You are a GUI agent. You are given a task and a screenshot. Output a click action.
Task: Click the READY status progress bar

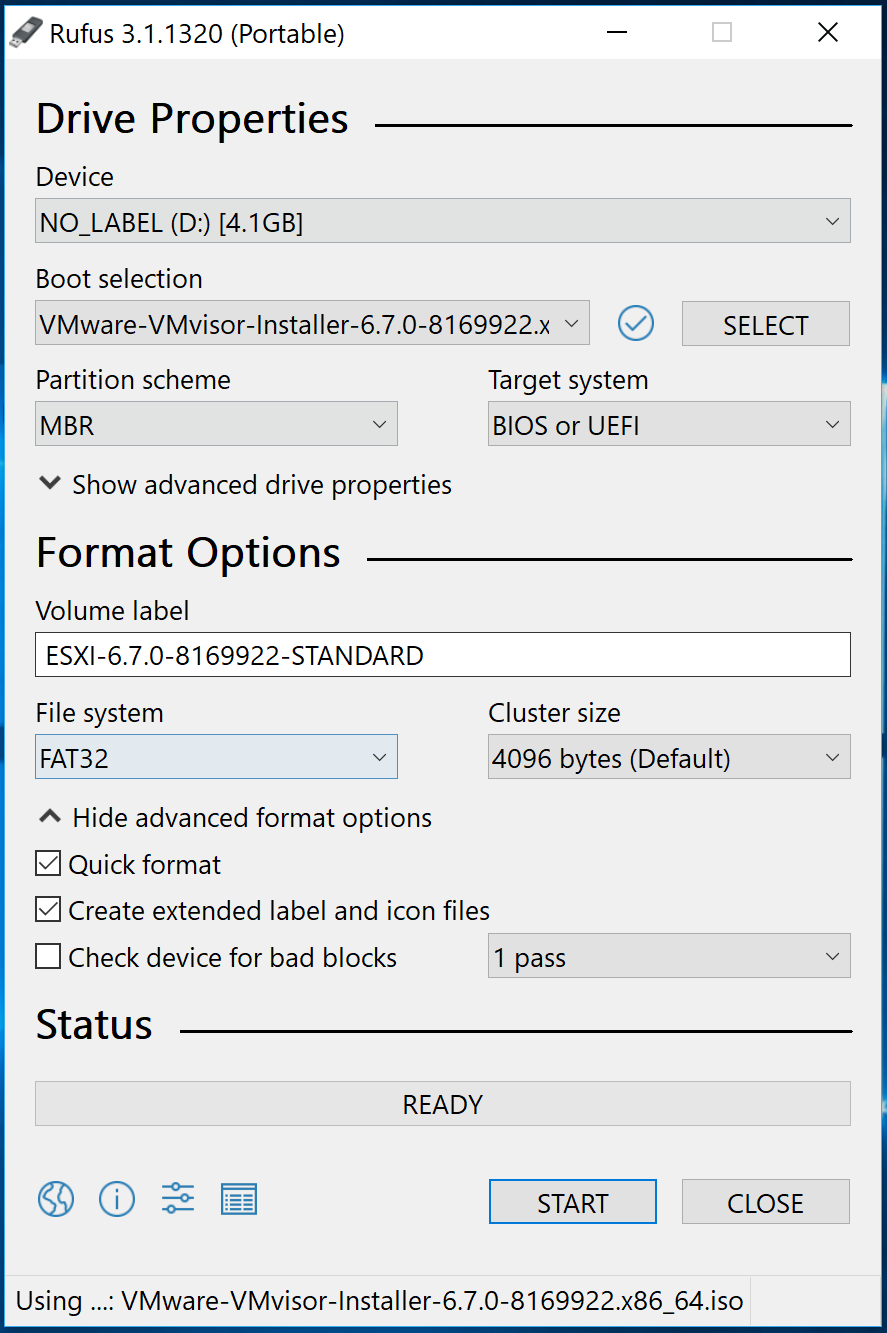(x=443, y=1104)
